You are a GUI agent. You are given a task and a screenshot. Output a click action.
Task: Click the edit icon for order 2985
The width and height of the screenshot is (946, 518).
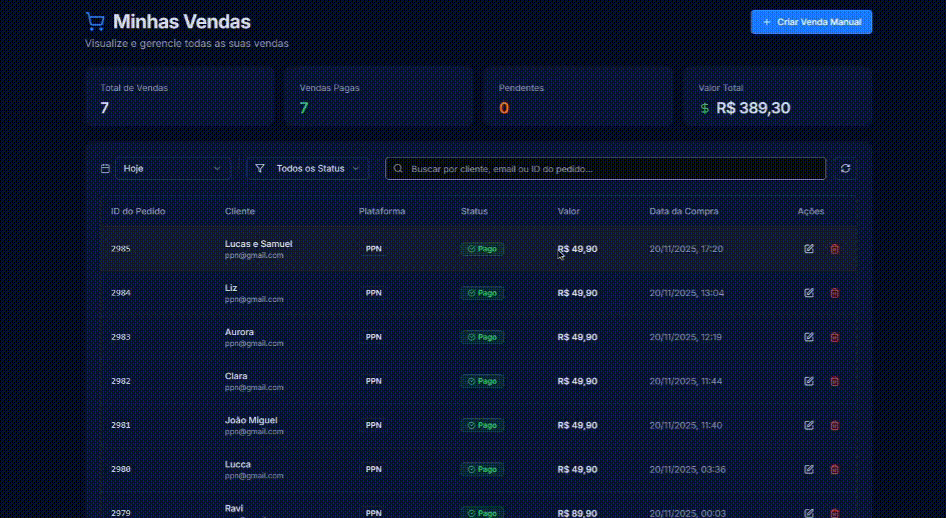click(x=809, y=249)
